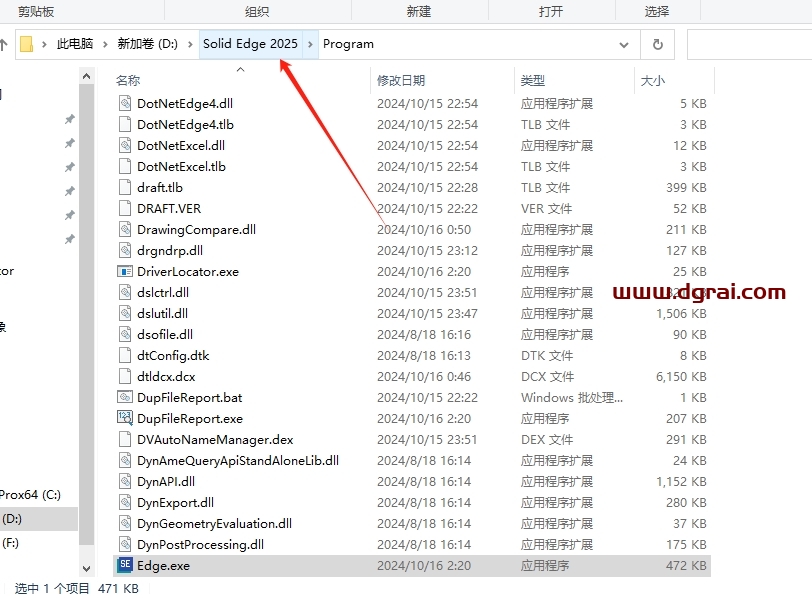812x598 pixels.
Task: Click the DynPostProcessing.dll file icon
Action: [125, 545]
